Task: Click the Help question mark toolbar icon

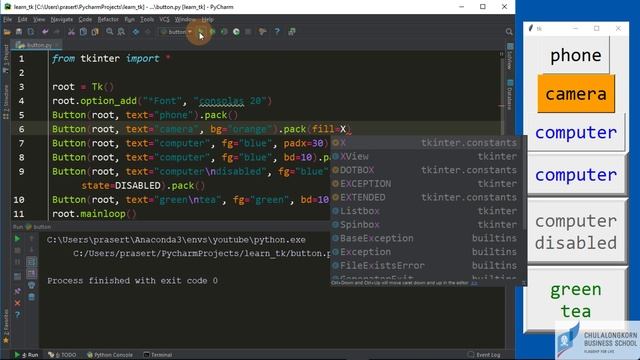Action: 277,32
